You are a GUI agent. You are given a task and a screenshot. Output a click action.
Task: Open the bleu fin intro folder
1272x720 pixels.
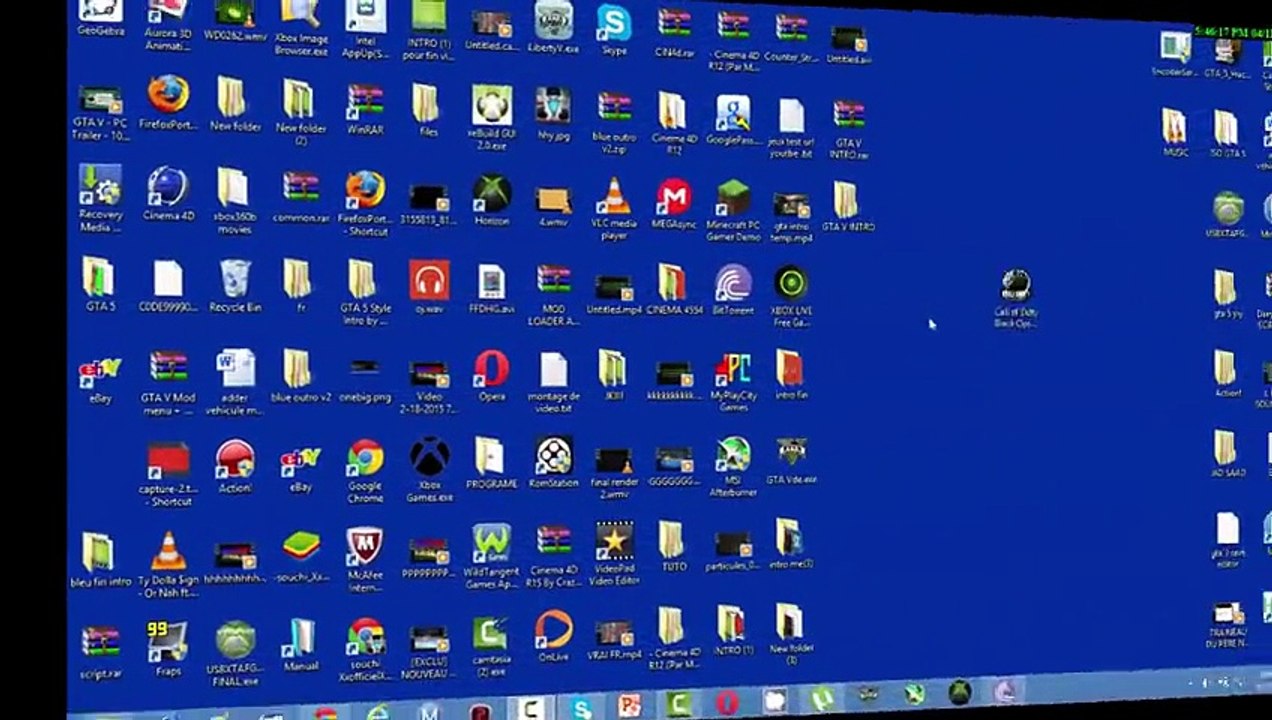pos(100,559)
